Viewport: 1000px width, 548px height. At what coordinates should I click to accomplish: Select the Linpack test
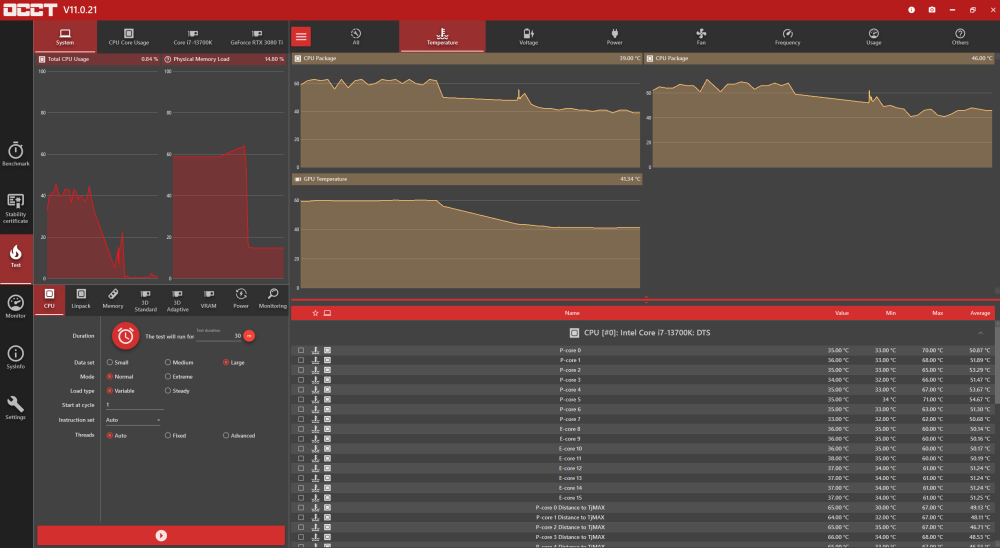click(x=81, y=299)
